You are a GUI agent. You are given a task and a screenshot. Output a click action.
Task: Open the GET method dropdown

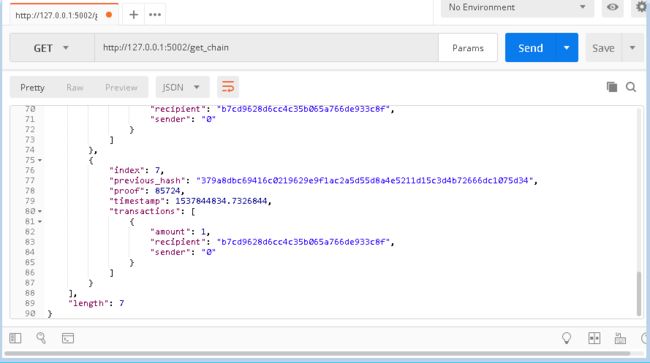(52, 48)
